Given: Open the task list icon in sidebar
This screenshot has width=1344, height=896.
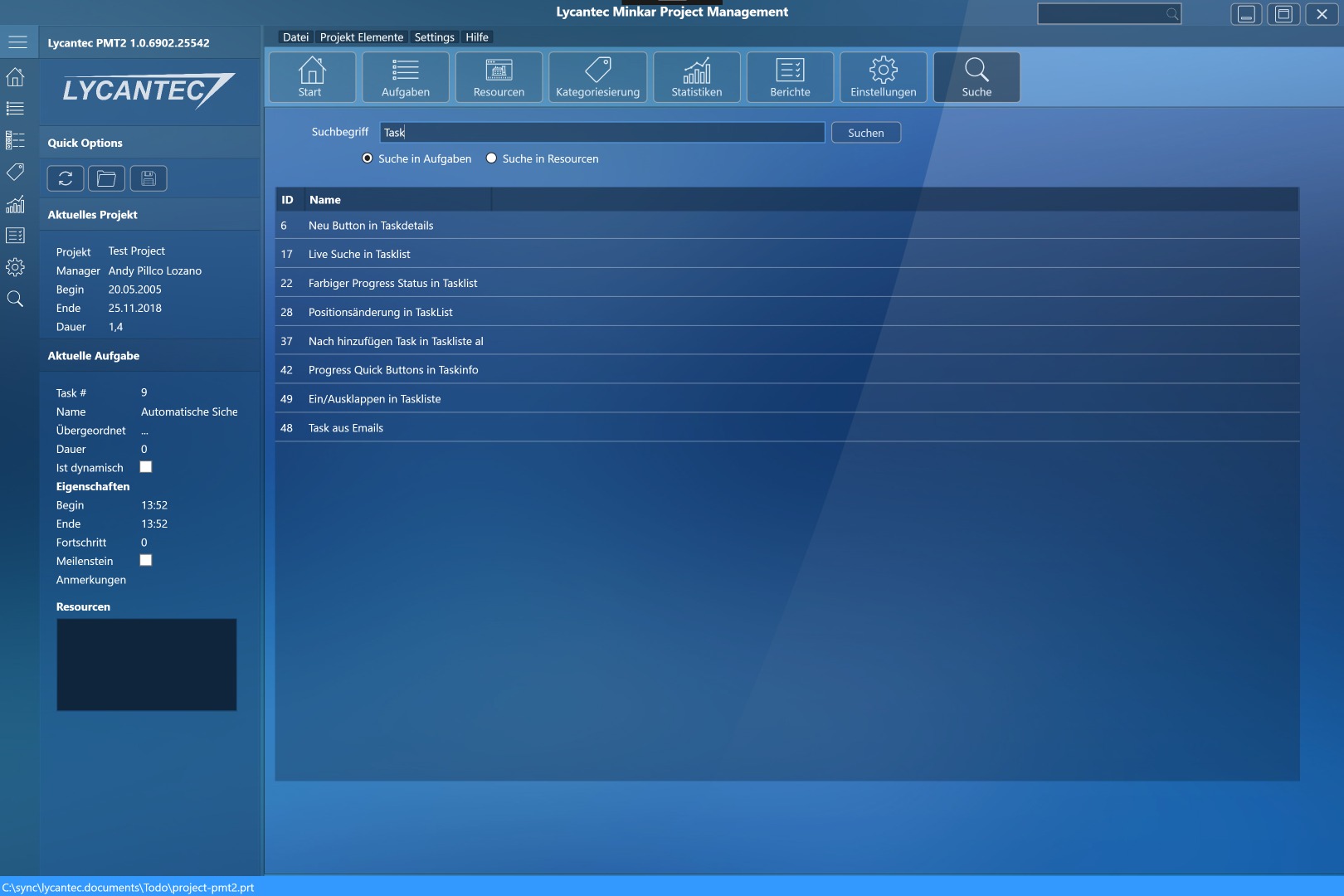Looking at the screenshot, I should 15,109.
